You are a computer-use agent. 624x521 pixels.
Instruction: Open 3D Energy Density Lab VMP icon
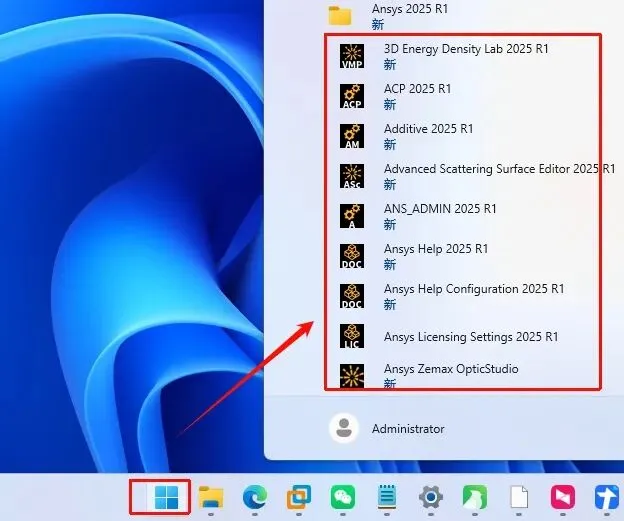pyautogui.click(x=352, y=56)
